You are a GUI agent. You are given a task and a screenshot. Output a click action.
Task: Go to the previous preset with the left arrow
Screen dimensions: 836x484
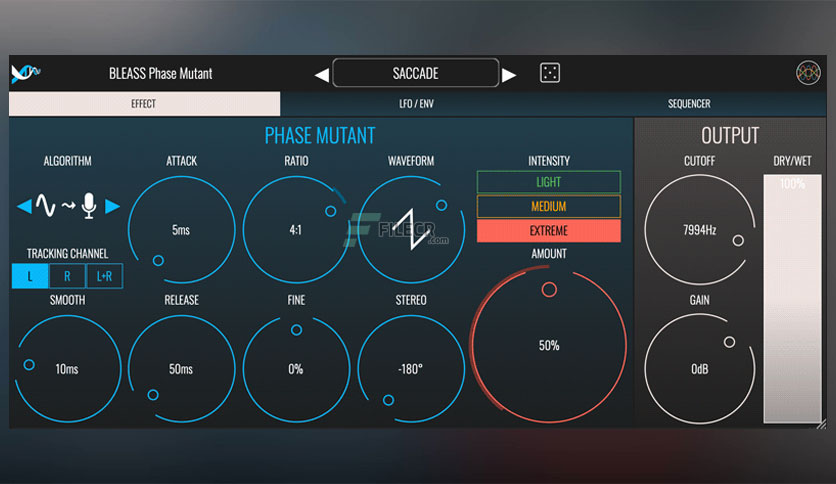pos(321,75)
